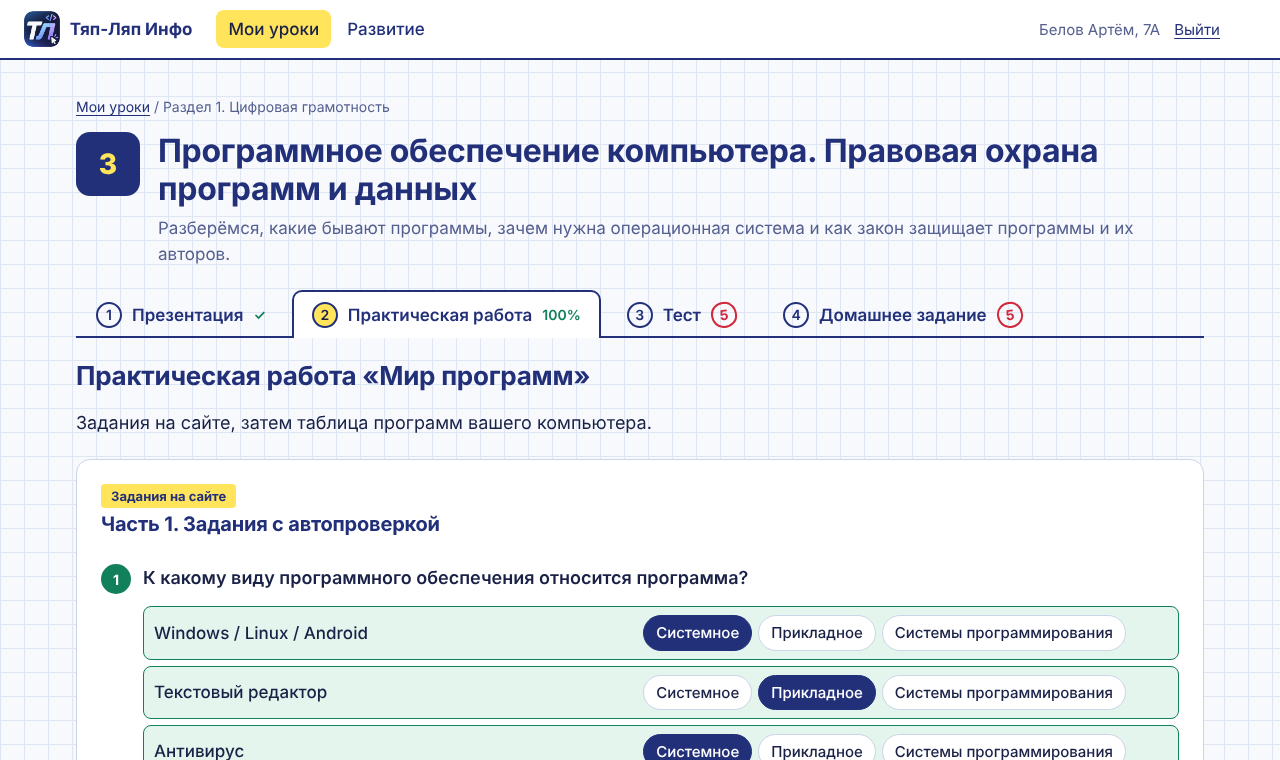The width and height of the screenshot is (1280, 760).
Task: Click the Текстовый редактор row label
Action: point(240,692)
